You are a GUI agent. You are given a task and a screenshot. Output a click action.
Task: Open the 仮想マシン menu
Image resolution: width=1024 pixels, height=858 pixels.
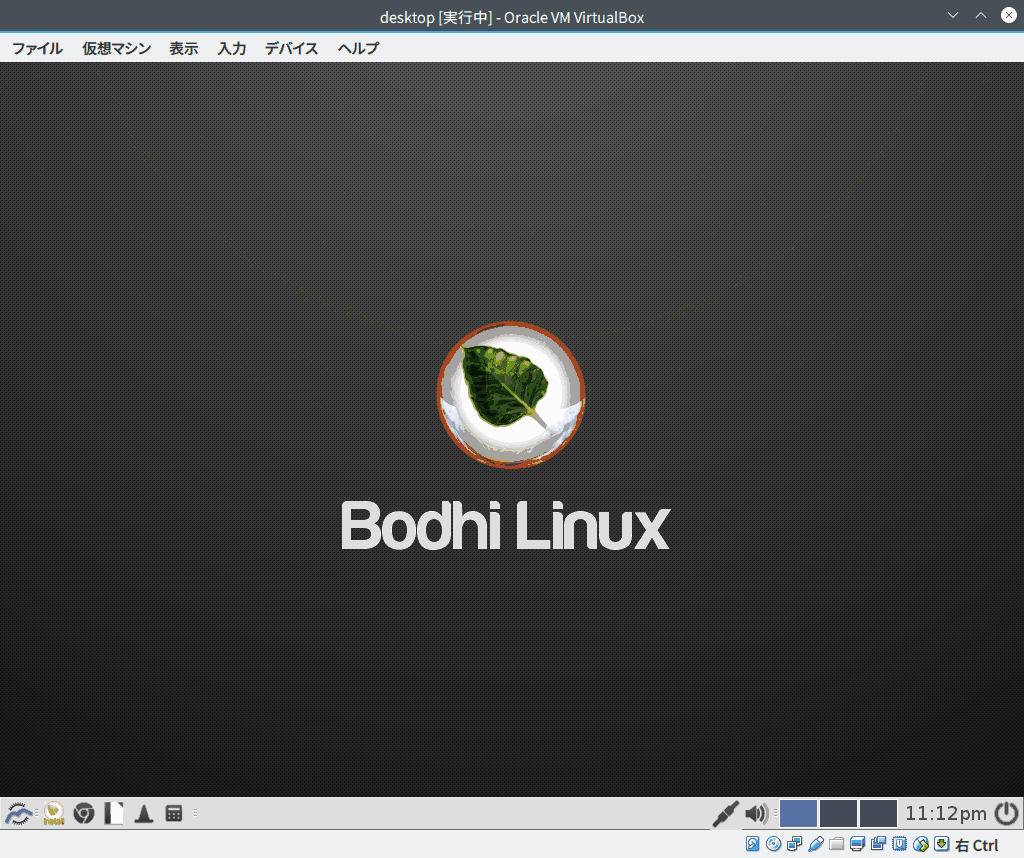pyautogui.click(x=116, y=48)
